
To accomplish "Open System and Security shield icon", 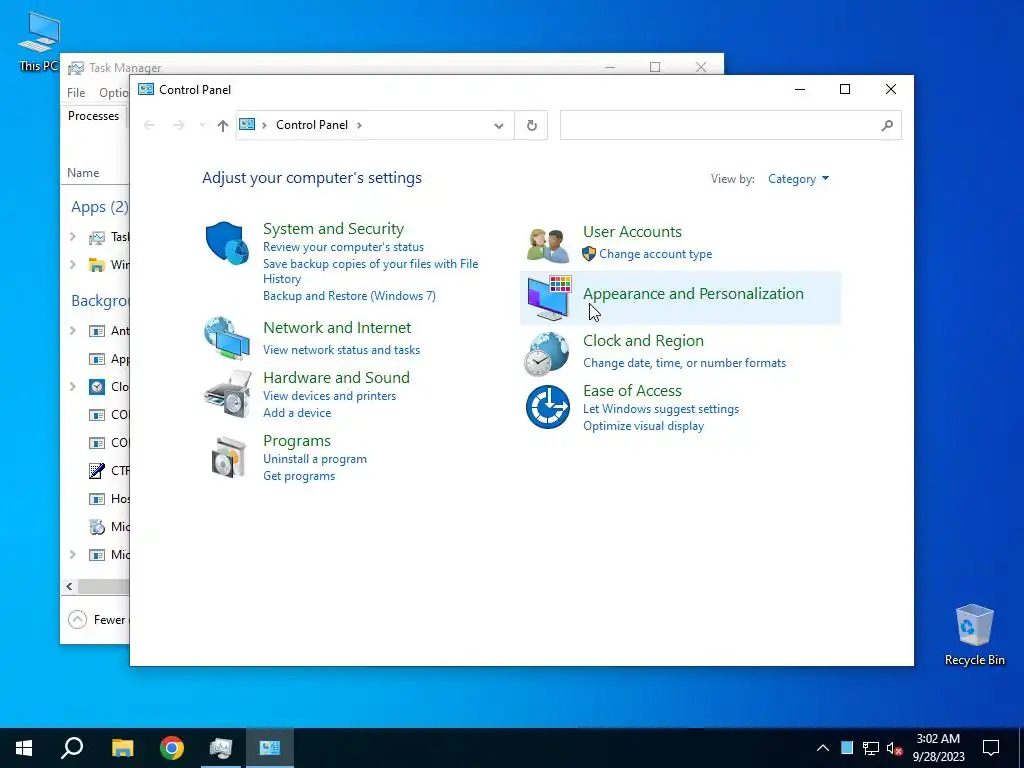I will pos(227,243).
